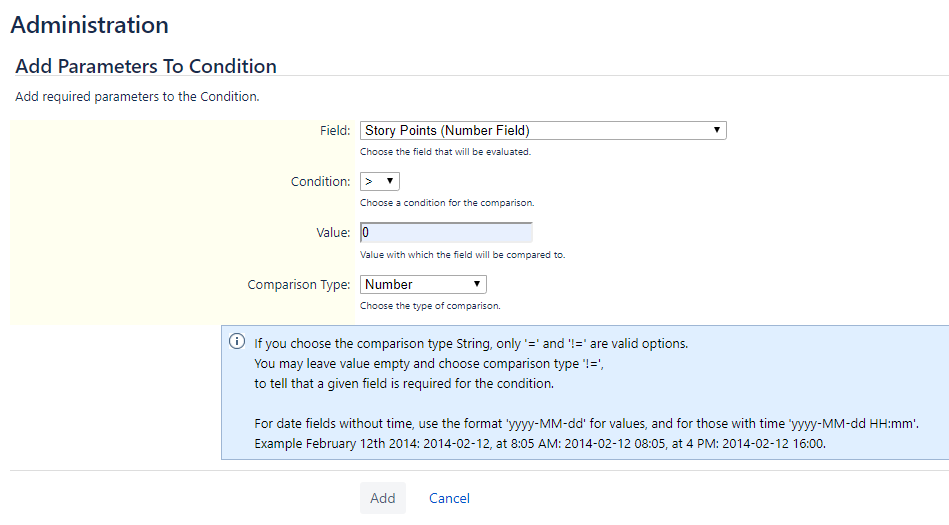This screenshot has width=949, height=525.
Task: Click the info icon in the blue notice
Action: (237, 342)
